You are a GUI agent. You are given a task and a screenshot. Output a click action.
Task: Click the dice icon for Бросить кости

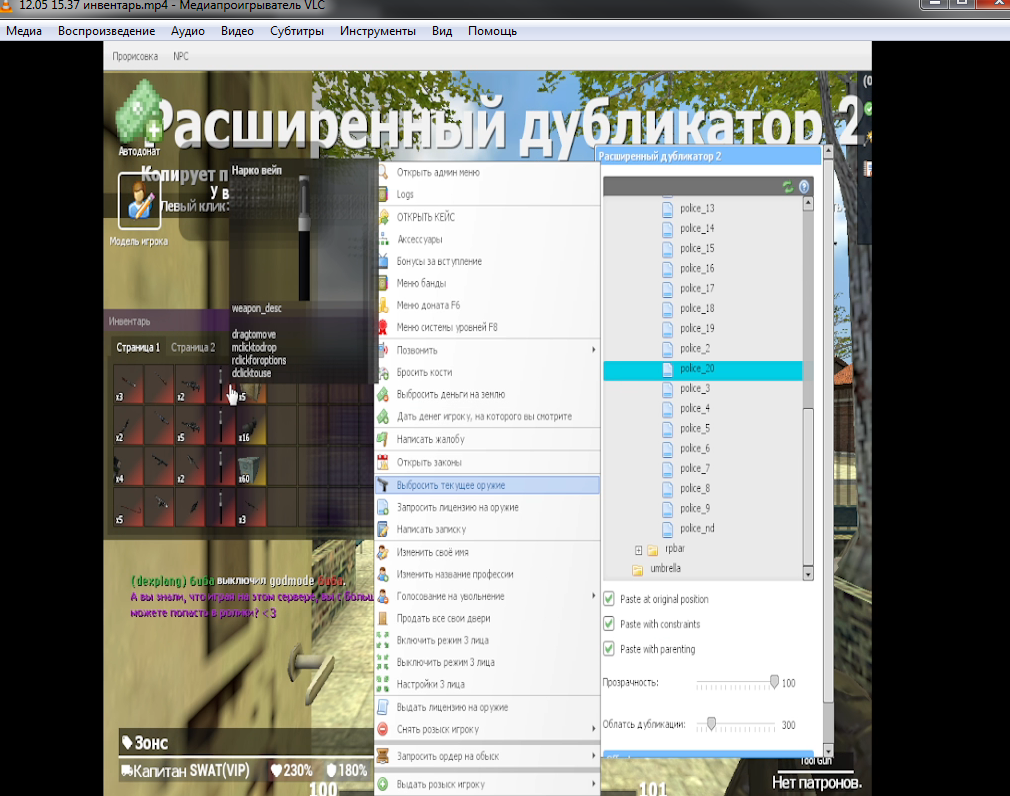click(383, 372)
